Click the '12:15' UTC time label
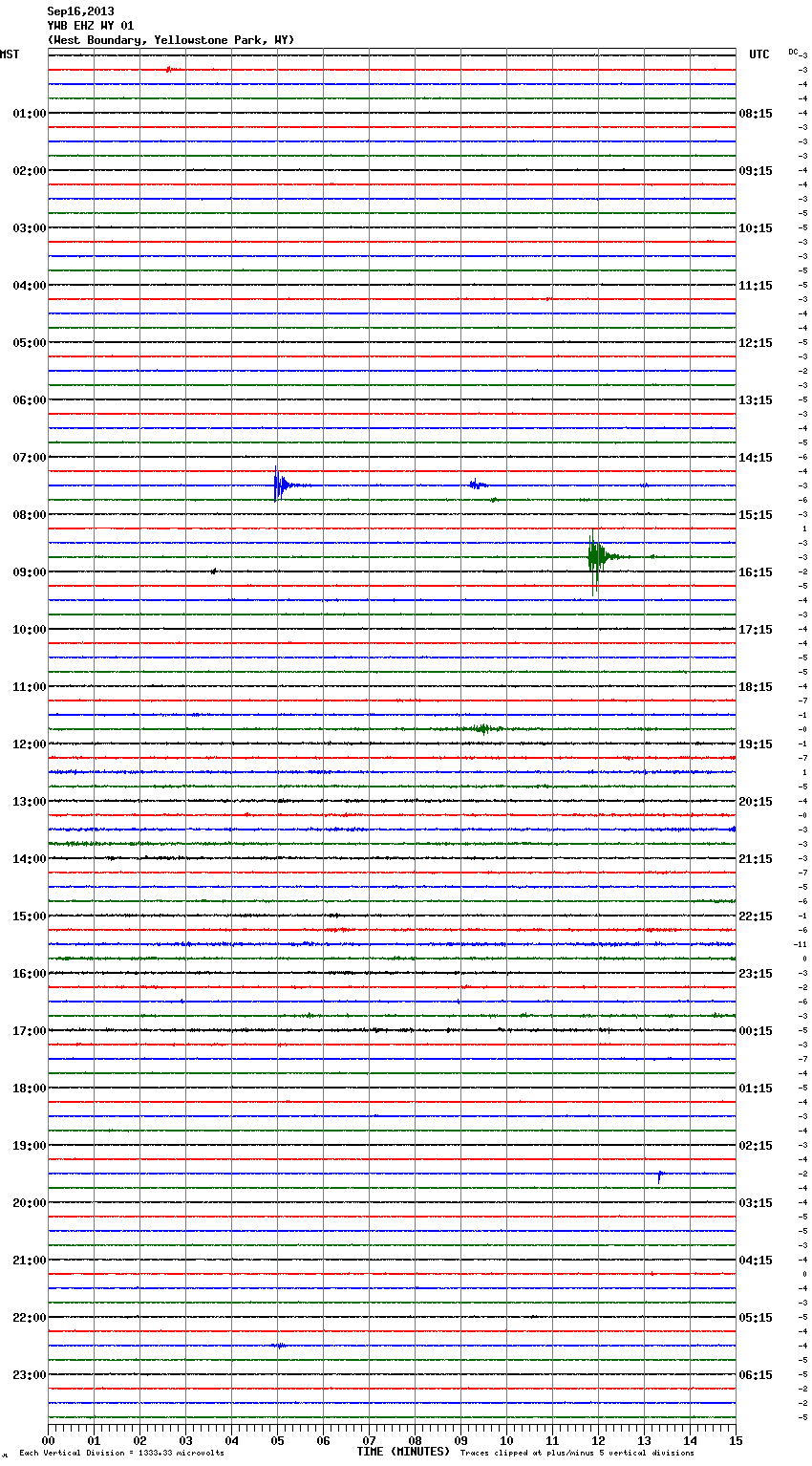Viewport: 812px width, 1466px height. [x=756, y=343]
